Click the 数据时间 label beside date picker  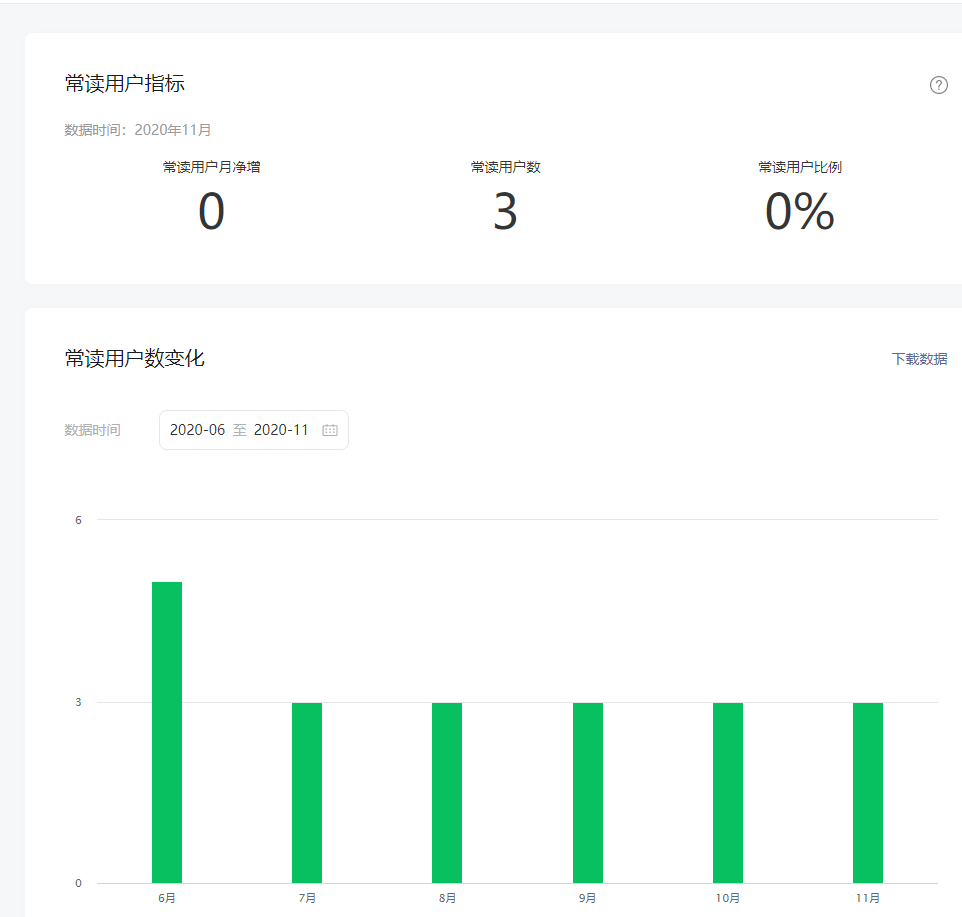tap(93, 430)
